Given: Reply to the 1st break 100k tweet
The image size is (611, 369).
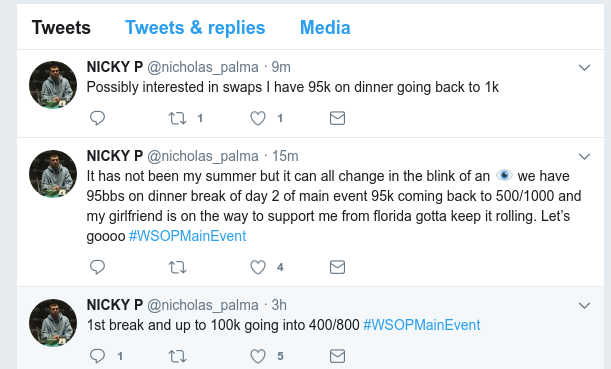Looking at the screenshot, I should tap(97, 356).
